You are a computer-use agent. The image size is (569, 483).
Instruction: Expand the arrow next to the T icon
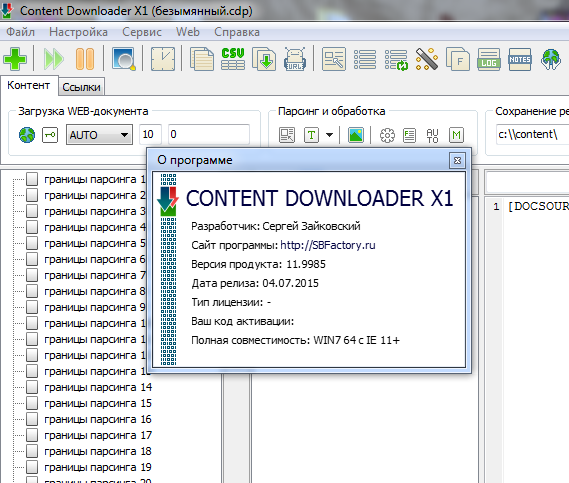329,135
